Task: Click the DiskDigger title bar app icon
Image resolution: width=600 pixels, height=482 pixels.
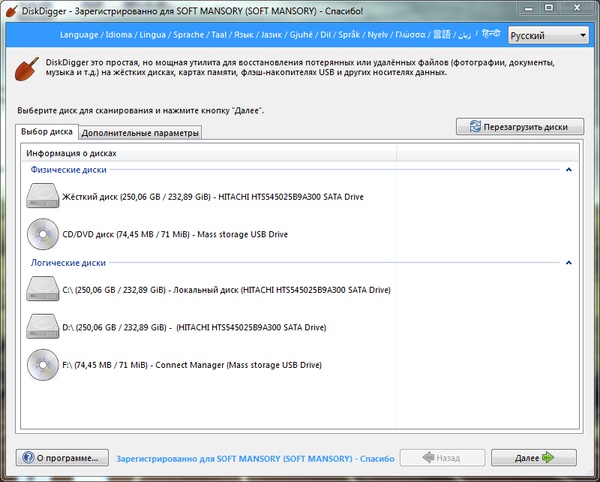Action: (x=11, y=9)
